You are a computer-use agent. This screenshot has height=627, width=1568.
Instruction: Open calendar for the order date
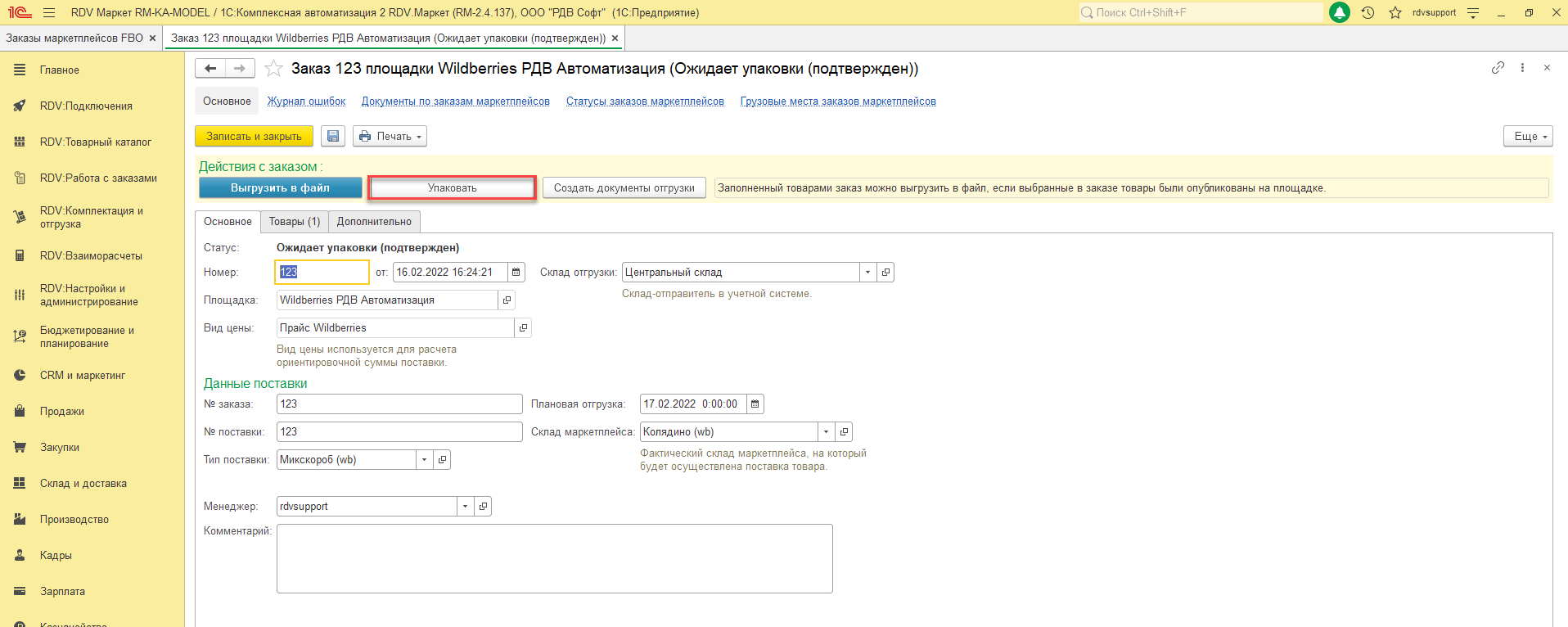pos(516,272)
